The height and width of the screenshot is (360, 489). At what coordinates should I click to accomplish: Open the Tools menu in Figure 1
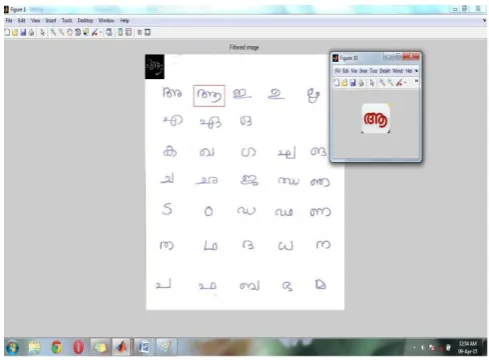point(67,21)
